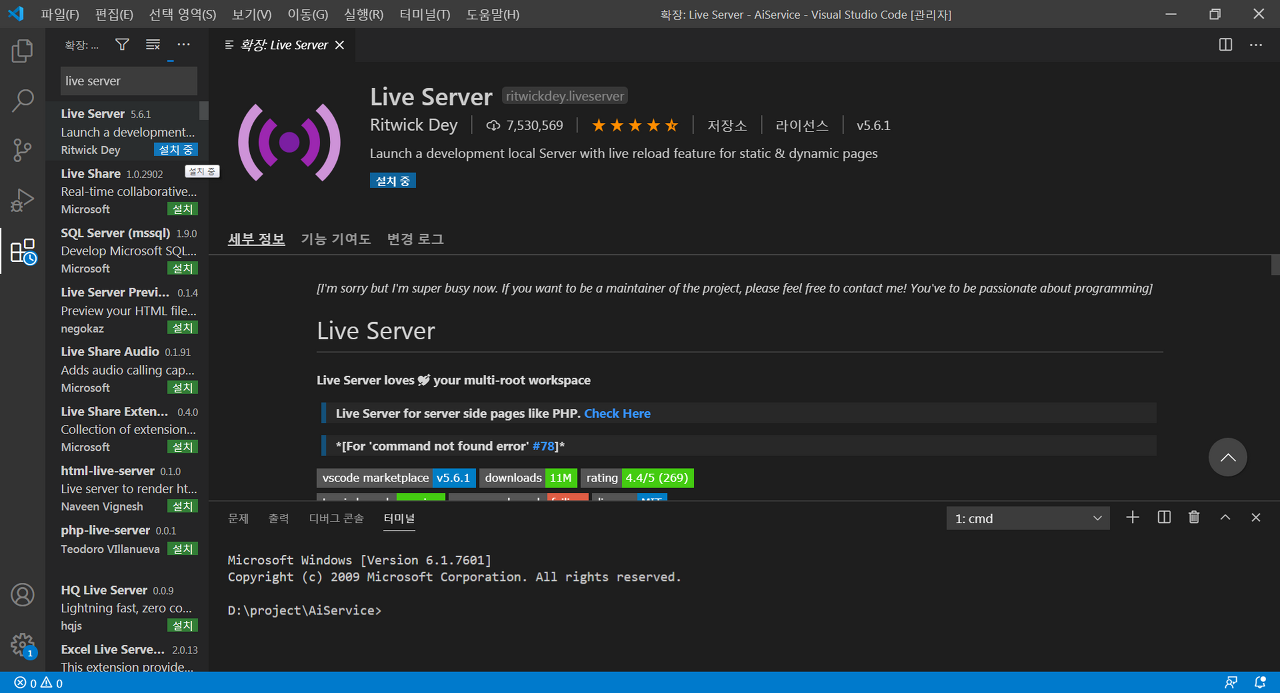This screenshot has height=693, width=1280.
Task: Click the vscode marketplace v5.6.1 badge
Action: click(x=396, y=478)
